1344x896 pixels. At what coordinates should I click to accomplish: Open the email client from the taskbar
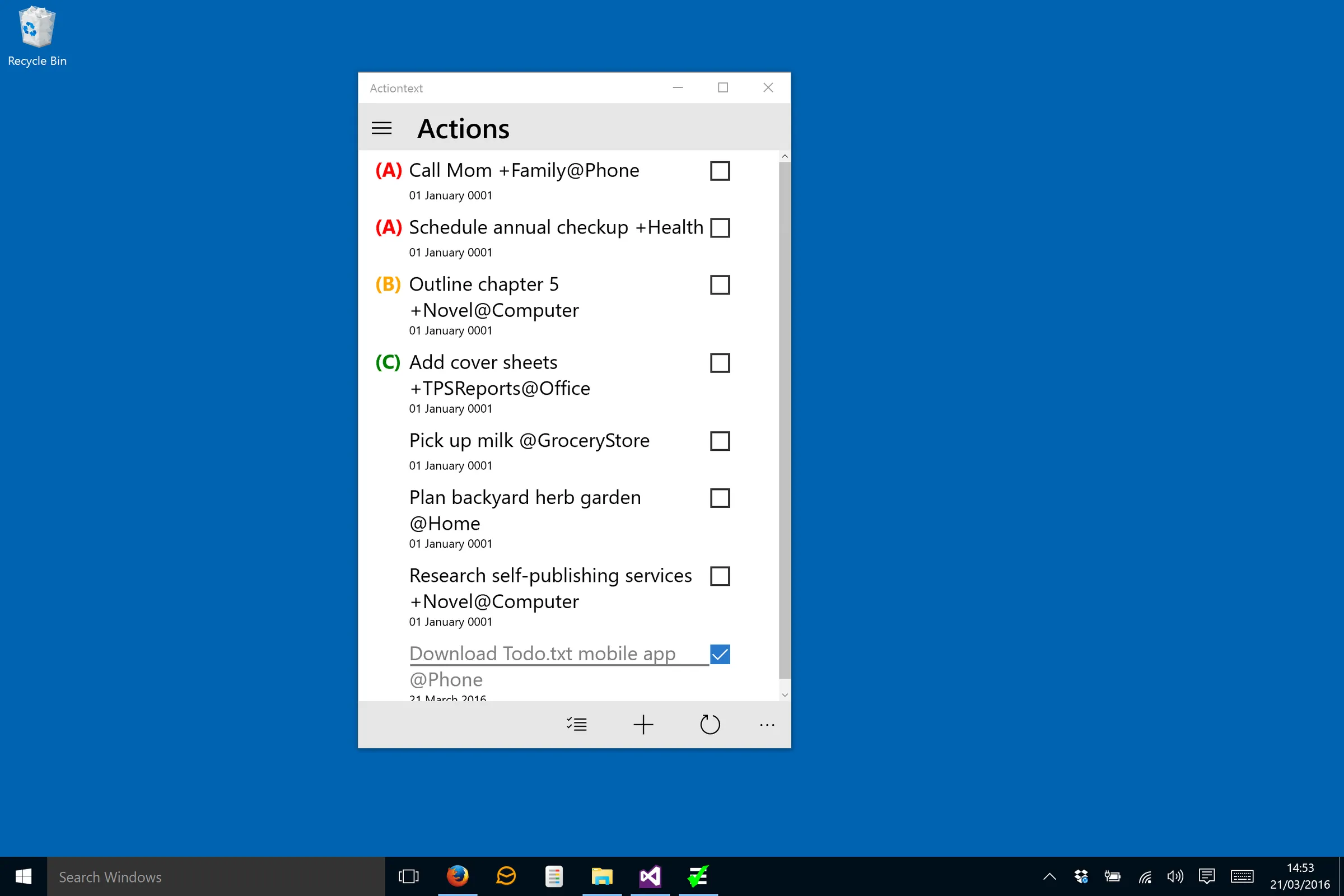point(506,876)
